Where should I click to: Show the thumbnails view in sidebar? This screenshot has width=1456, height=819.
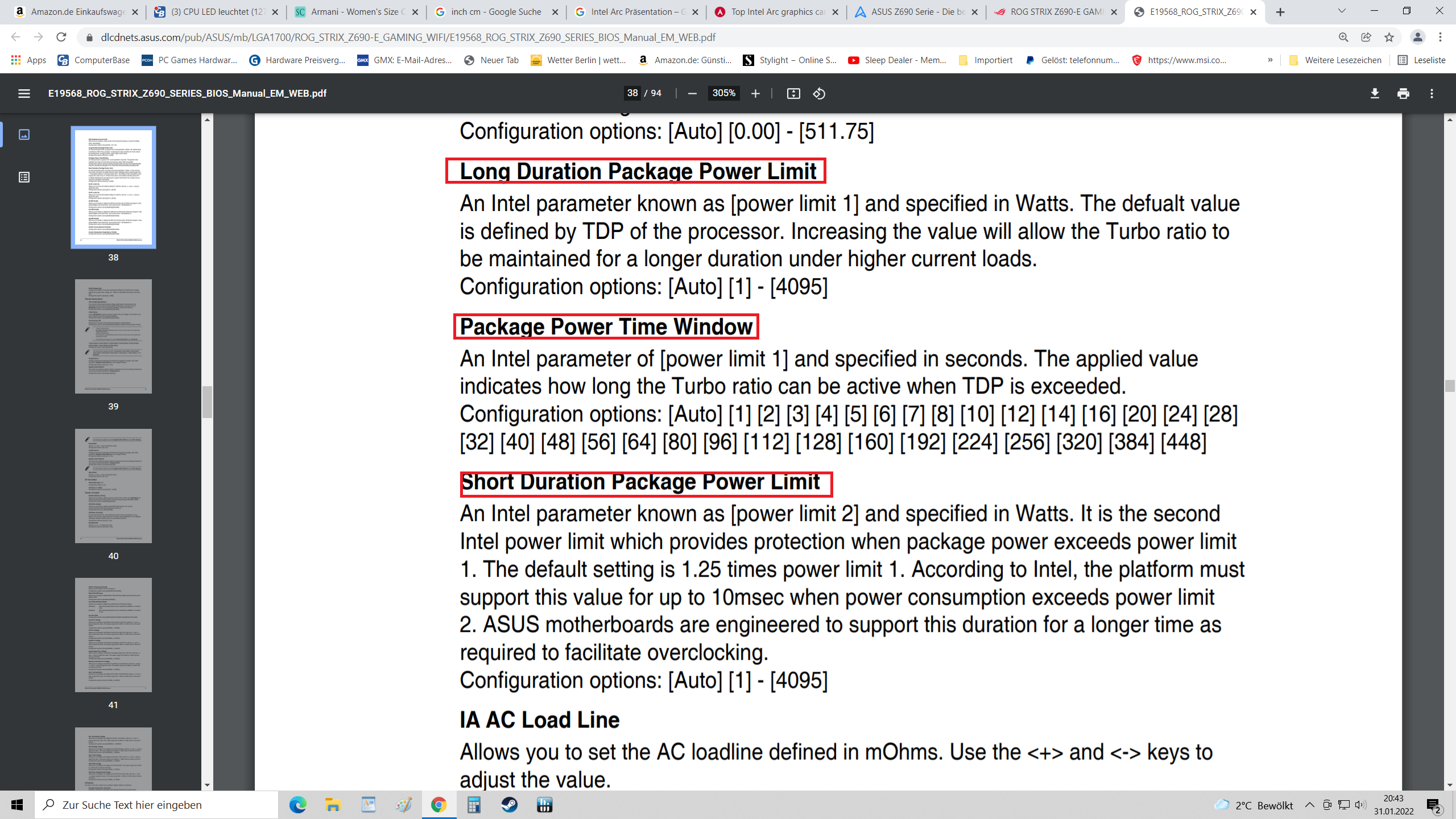[x=24, y=134]
